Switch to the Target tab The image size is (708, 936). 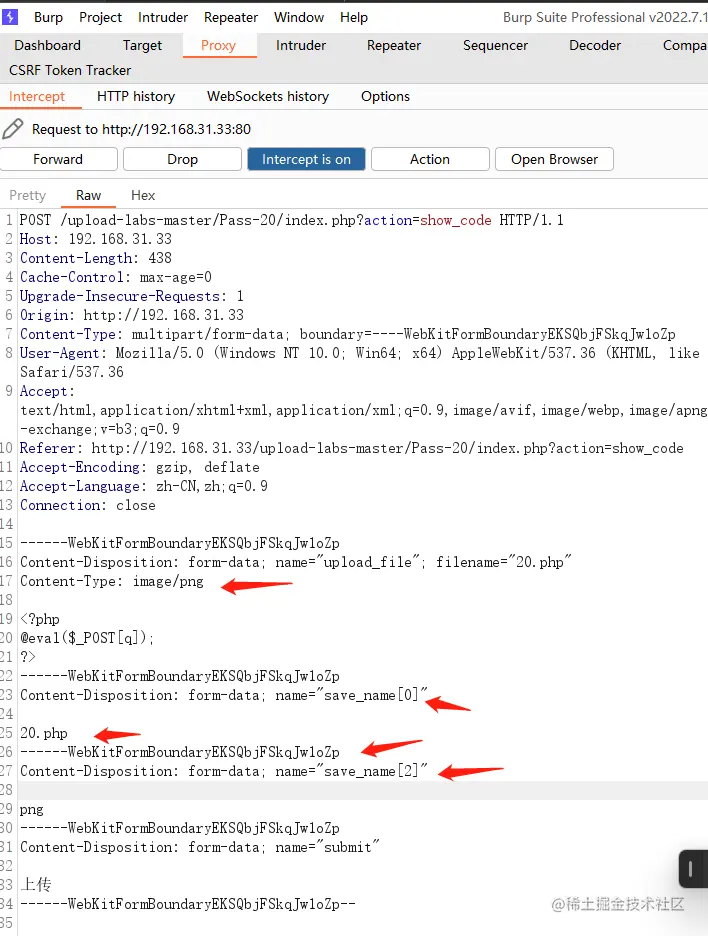(142, 45)
